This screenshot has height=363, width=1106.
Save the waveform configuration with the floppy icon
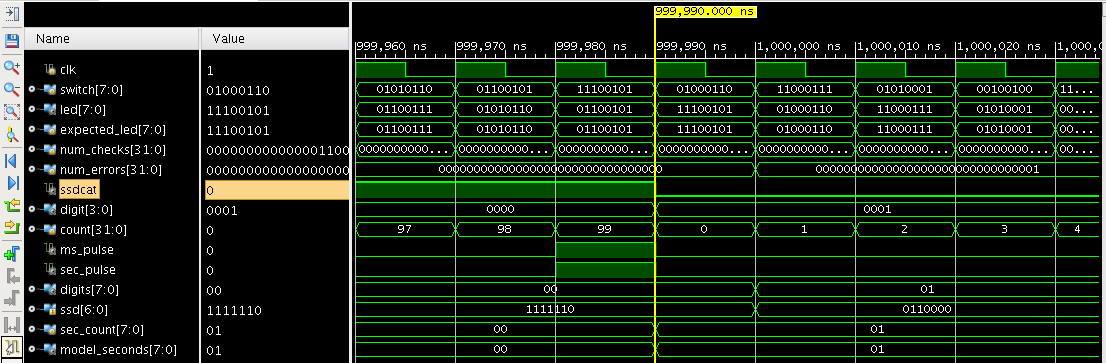[11, 40]
